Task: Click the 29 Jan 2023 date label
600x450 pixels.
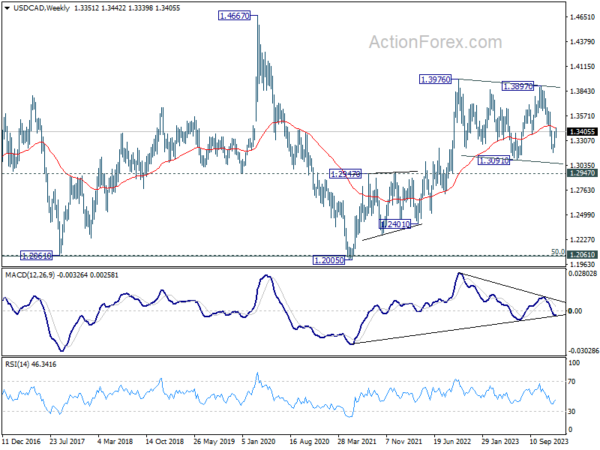Action: click(501, 441)
